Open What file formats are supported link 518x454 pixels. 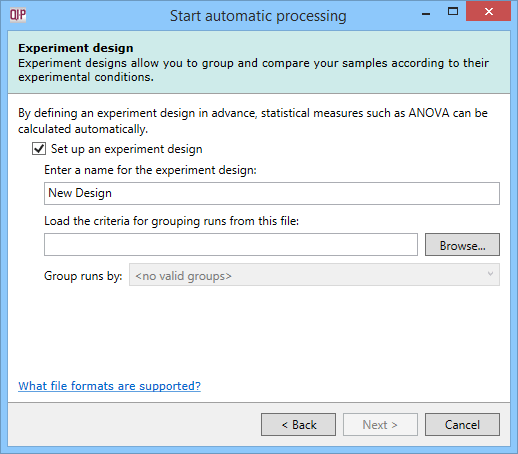[x=109, y=386]
